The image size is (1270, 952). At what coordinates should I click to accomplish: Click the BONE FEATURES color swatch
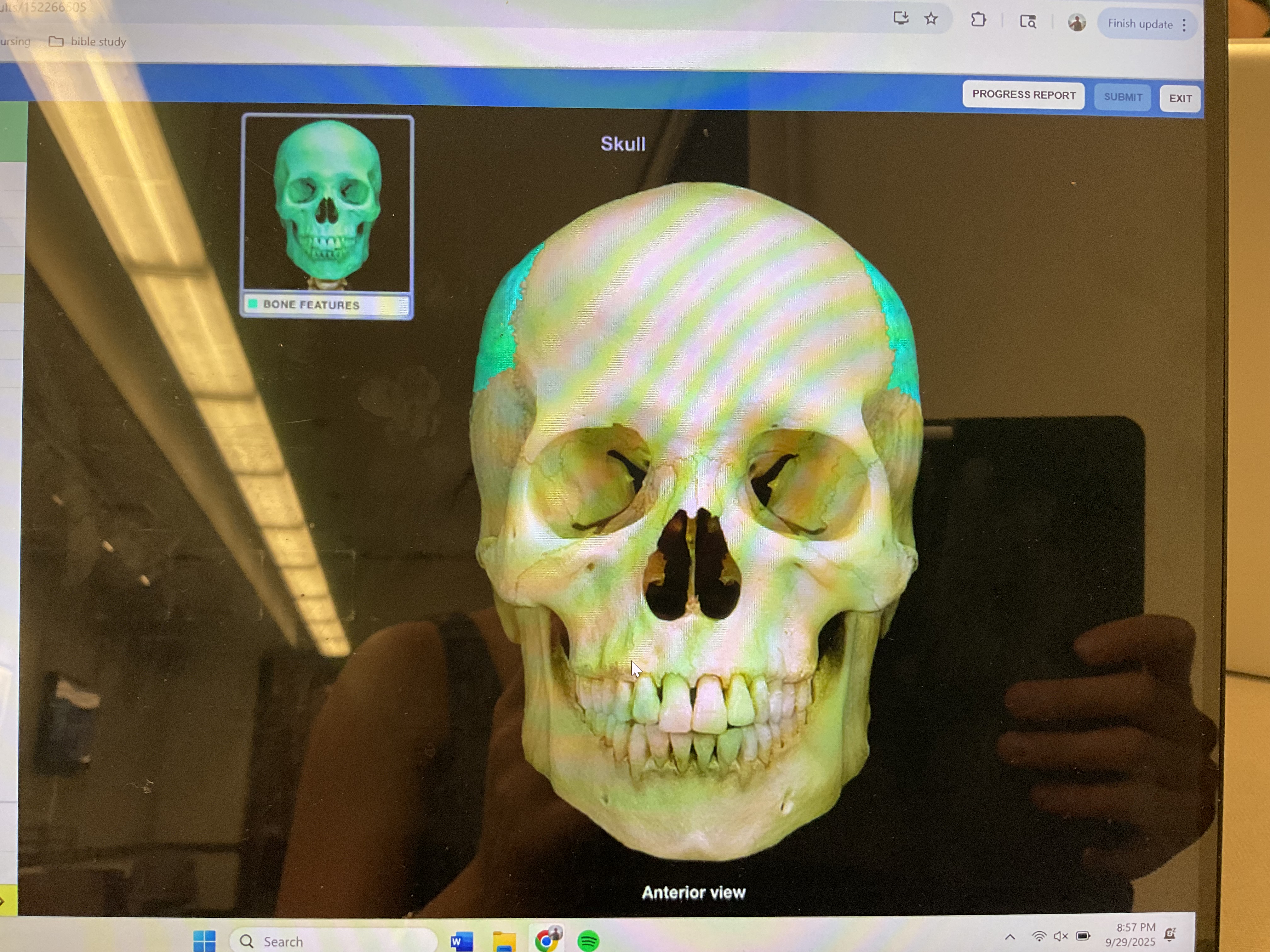tap(253, 303)
